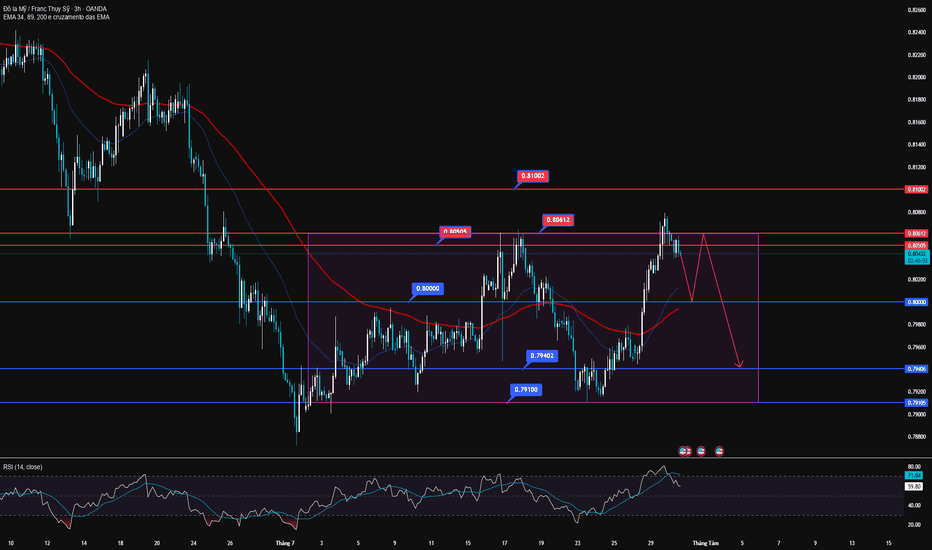Select the 0.80000 blue callout label
Viewport: 932px width, 550px height.
pos(427,288)
